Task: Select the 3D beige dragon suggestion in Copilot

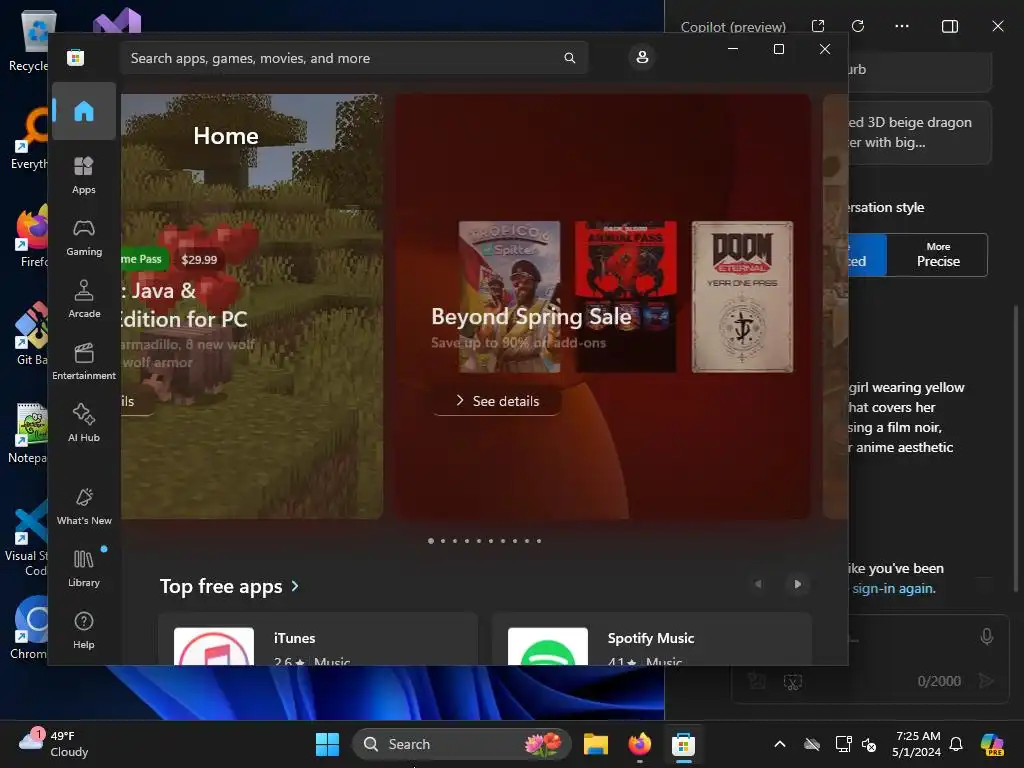Action: [920, 132]
